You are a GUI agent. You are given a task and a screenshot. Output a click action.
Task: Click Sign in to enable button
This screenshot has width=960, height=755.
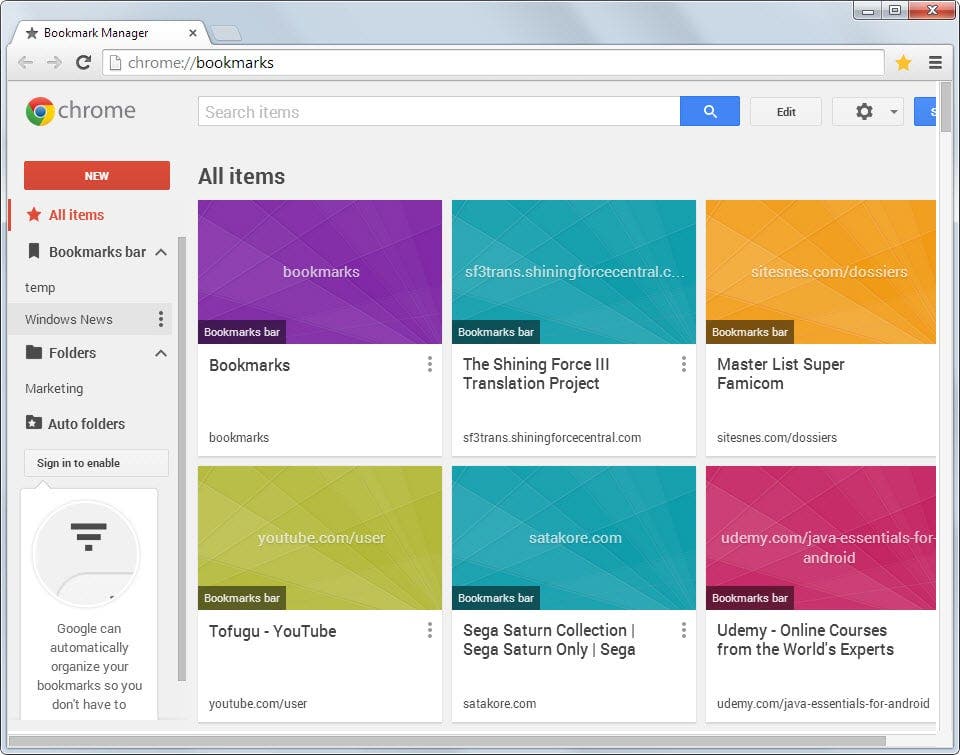point(96,463)
